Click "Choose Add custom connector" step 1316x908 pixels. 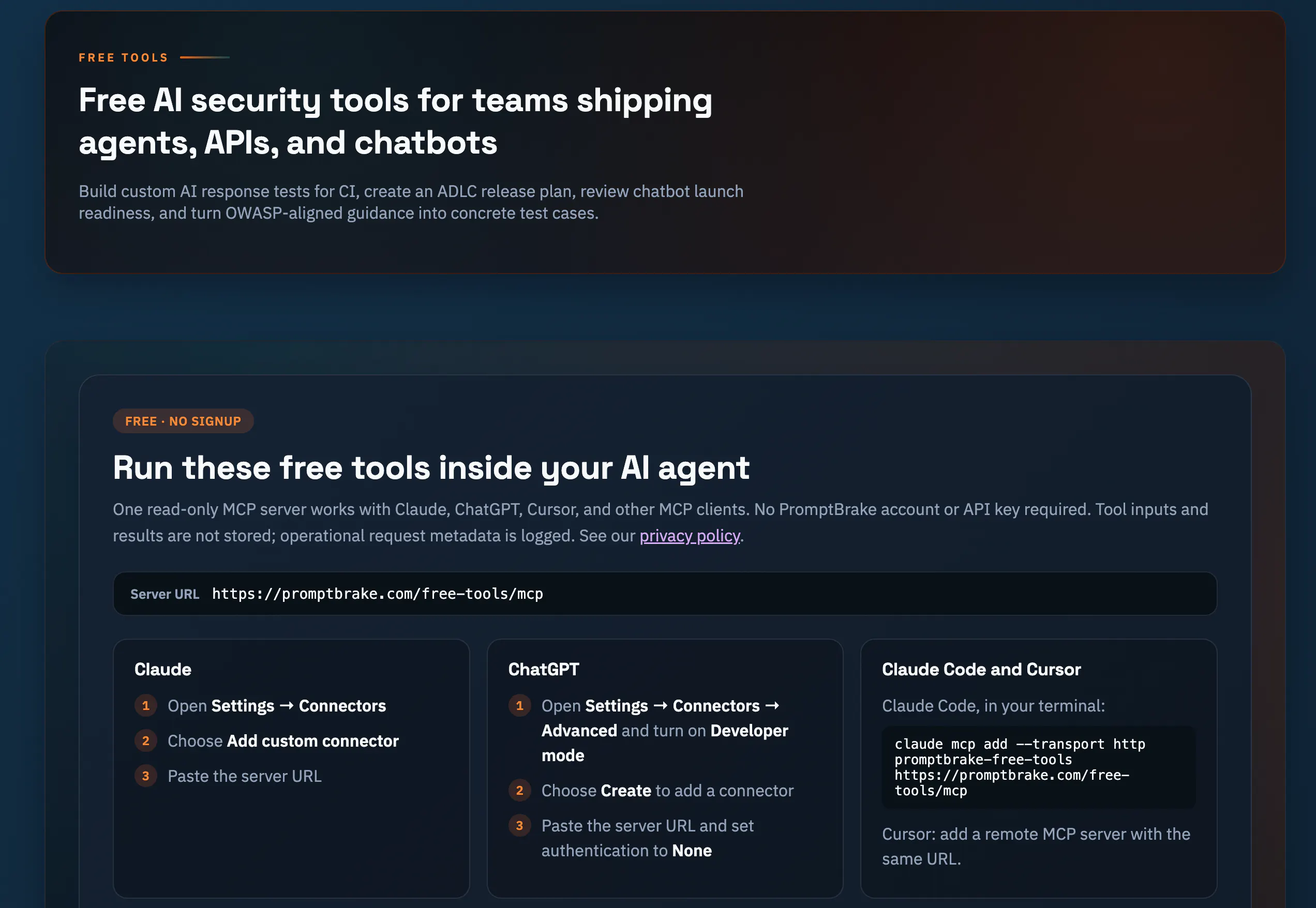pyautogui.click(x=283, y=741)
